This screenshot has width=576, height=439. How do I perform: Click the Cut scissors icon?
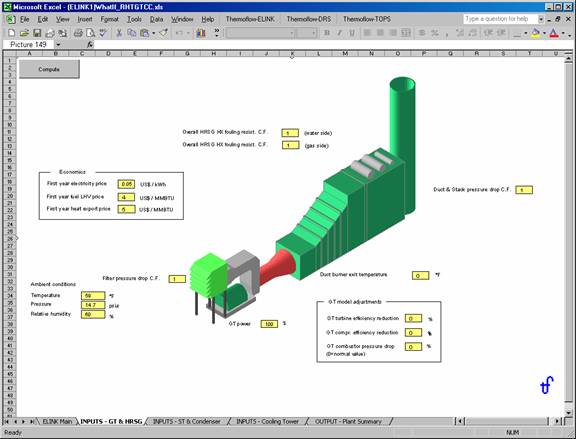[119, 33]
